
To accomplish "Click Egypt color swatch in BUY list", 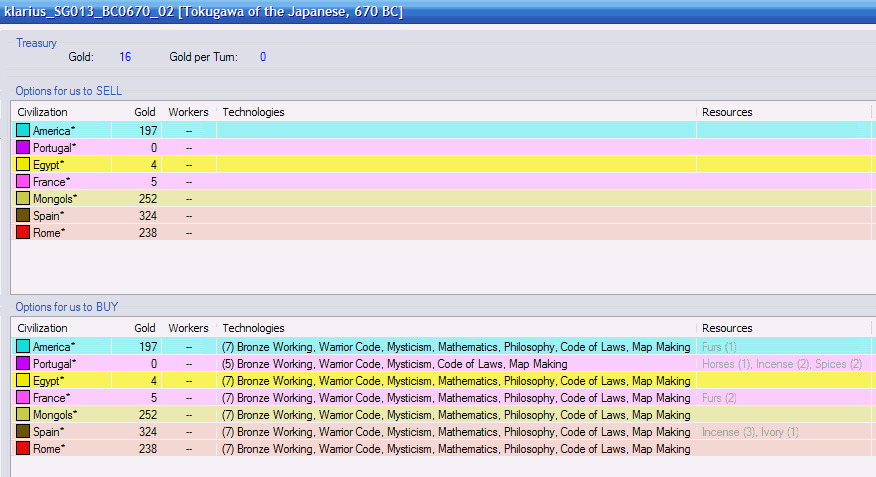I will [23, 380].
